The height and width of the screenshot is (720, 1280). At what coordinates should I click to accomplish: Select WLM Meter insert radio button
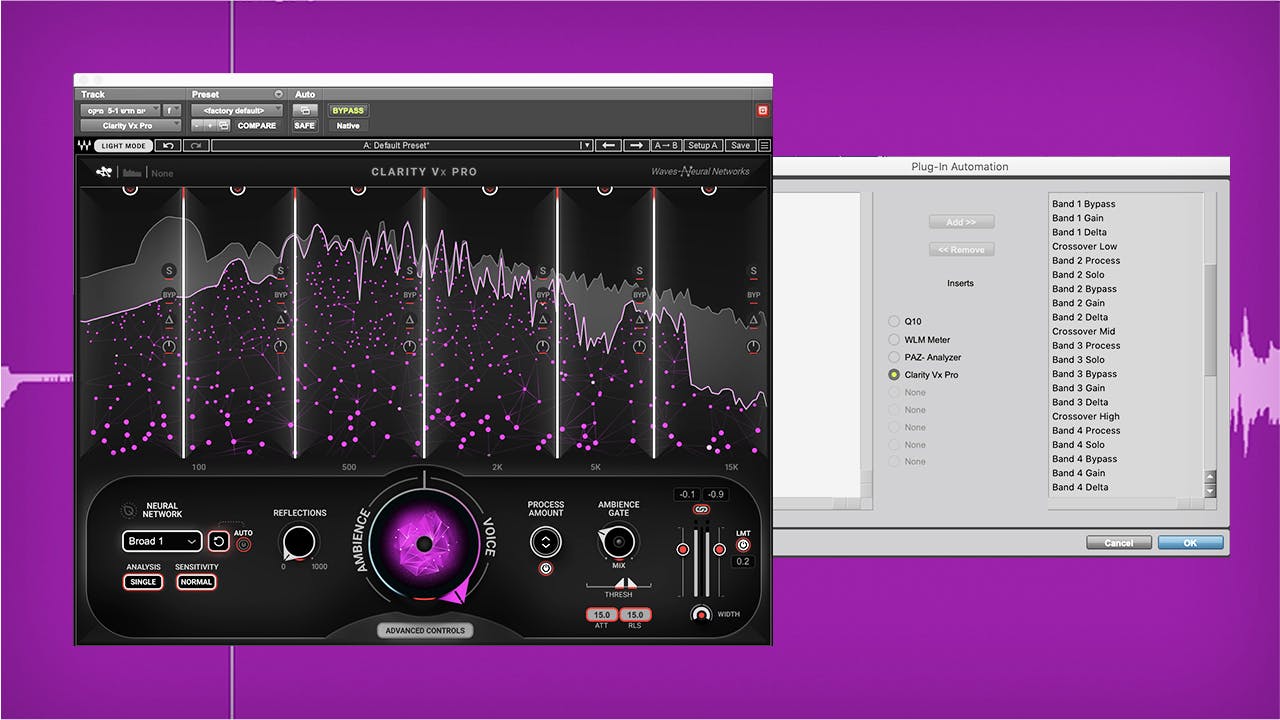coord(894,340)
